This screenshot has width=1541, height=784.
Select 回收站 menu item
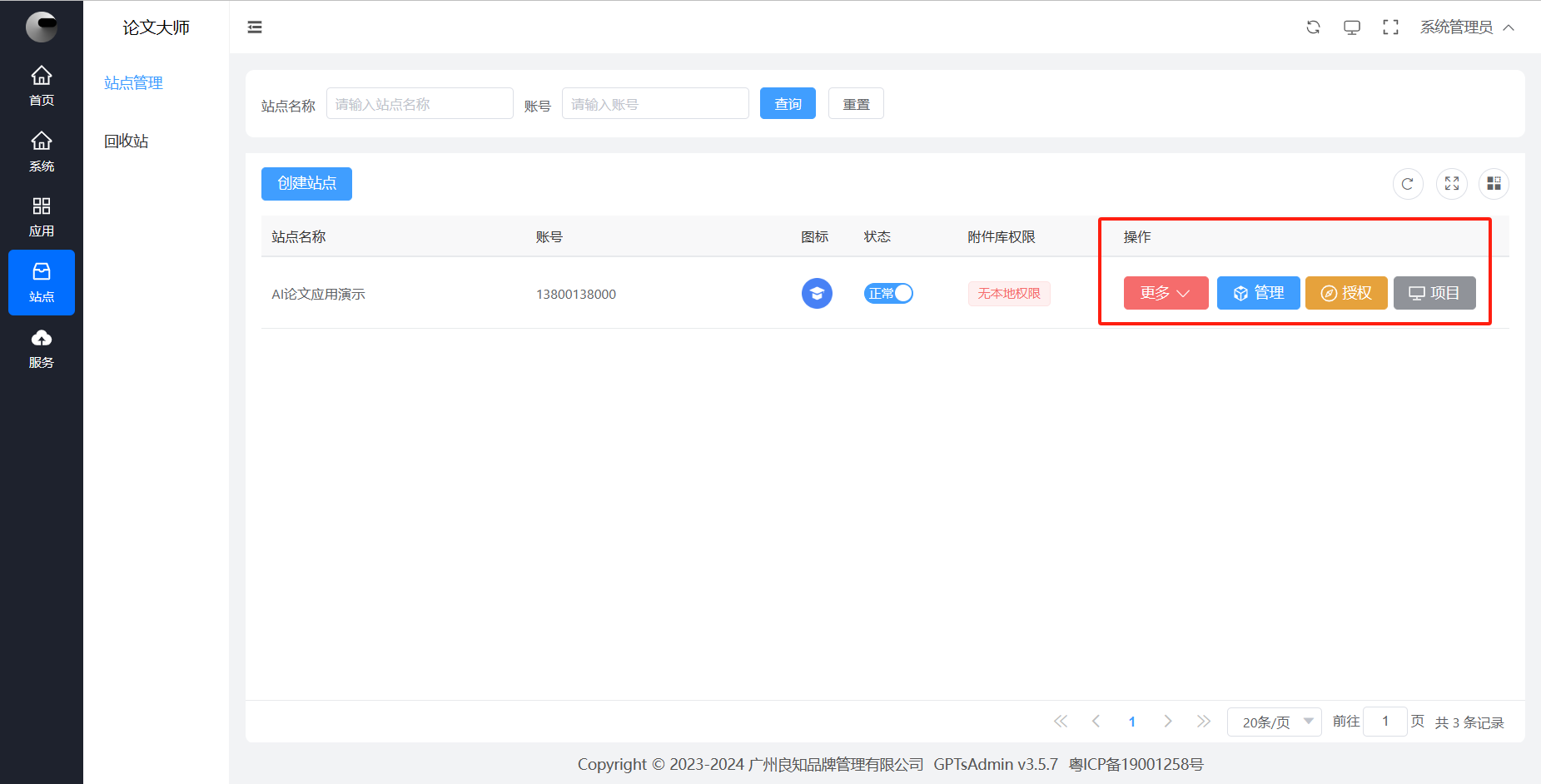127,141
